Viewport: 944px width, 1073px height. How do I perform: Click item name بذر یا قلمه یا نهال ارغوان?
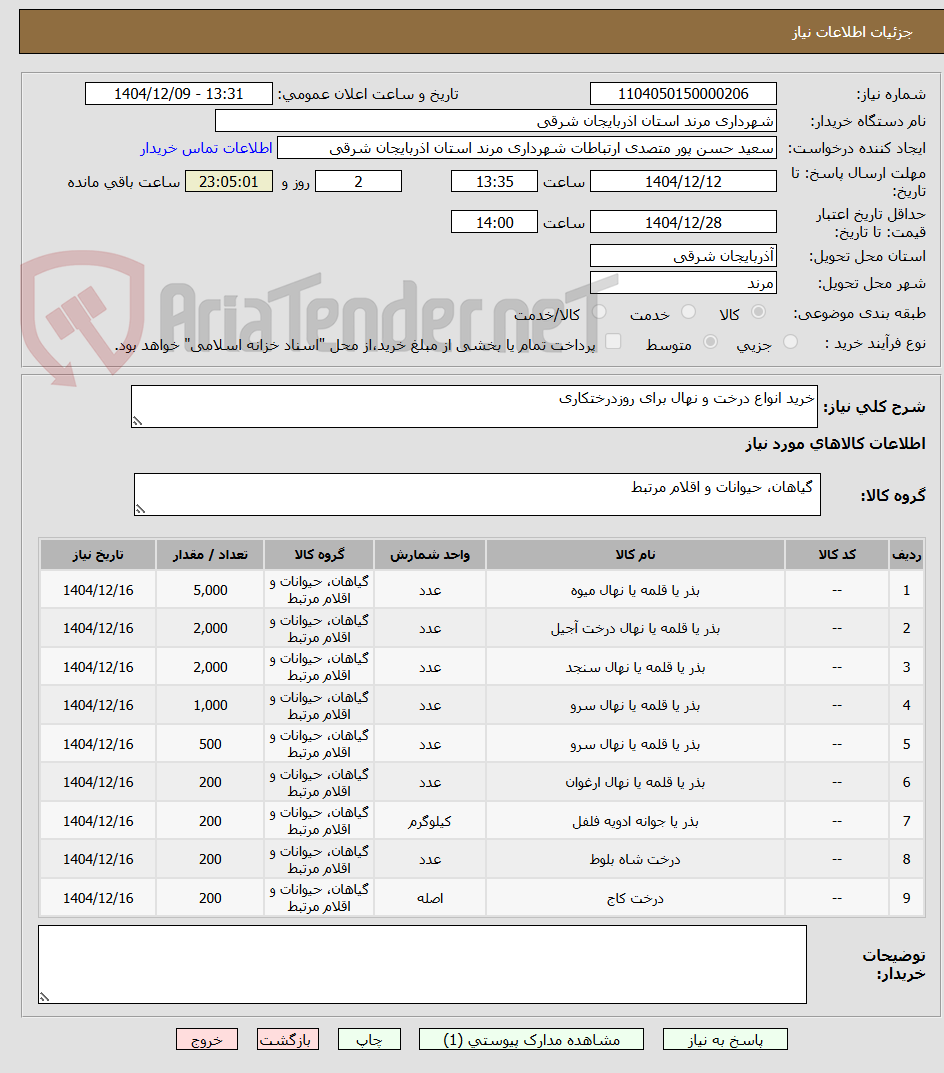coord(635,782)
